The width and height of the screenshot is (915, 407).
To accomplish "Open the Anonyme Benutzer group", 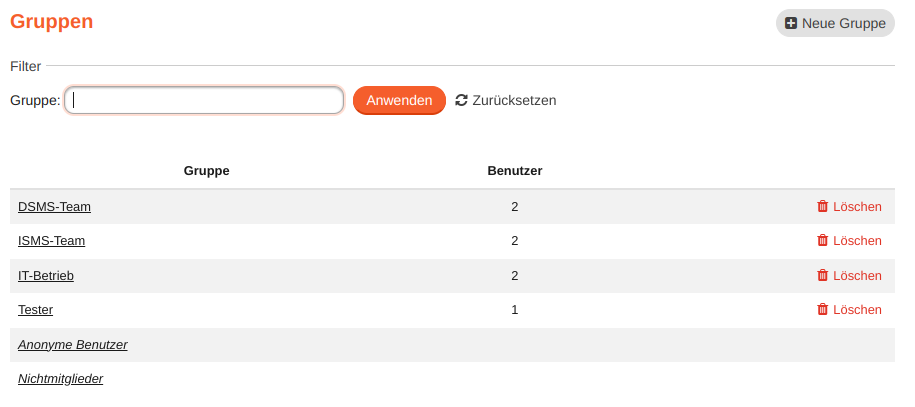I will 72,344.
